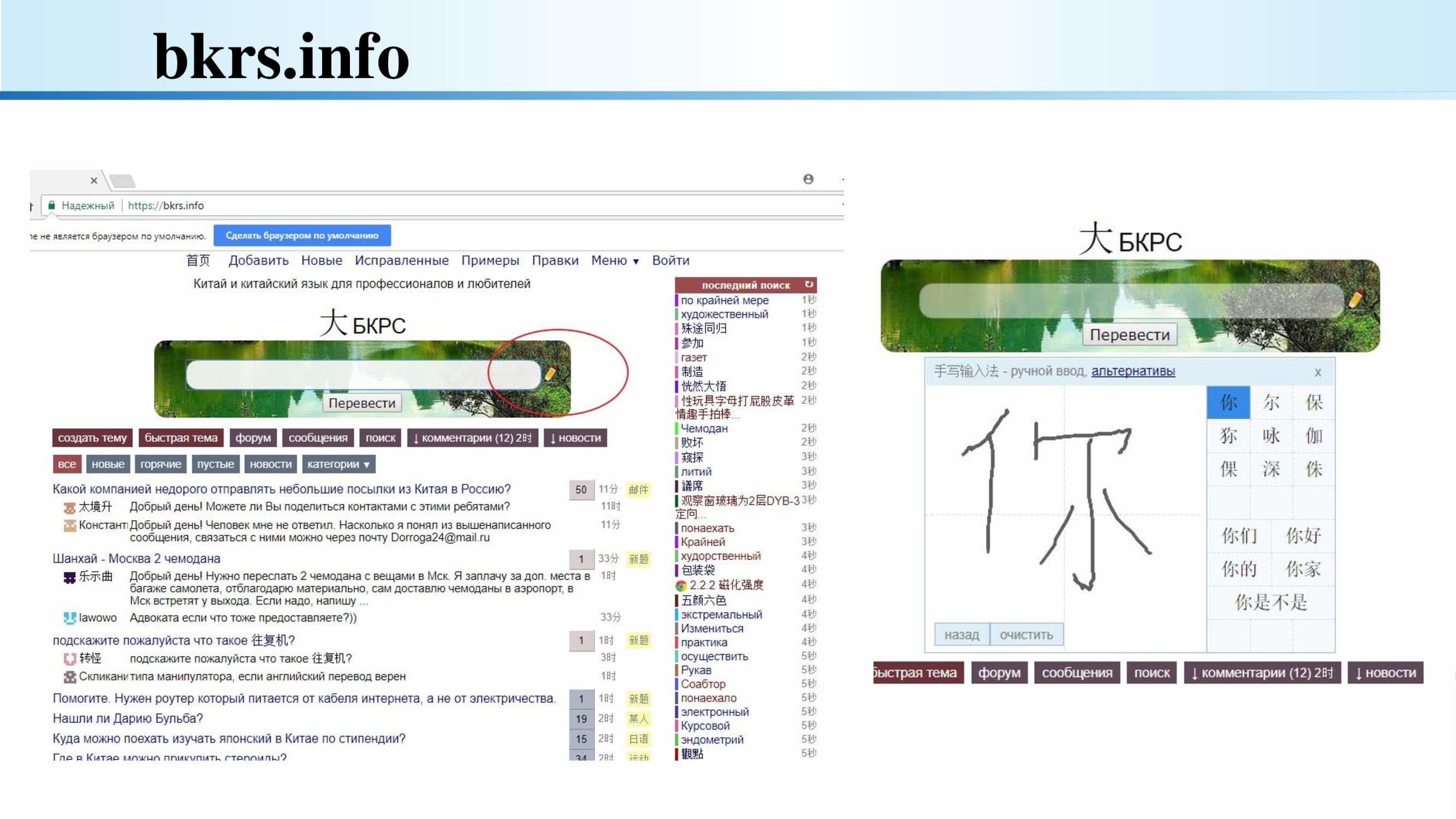The image size is (1456, 819).
Task: Click recent search по крайней мере
Action: click(x=724, y=300)
